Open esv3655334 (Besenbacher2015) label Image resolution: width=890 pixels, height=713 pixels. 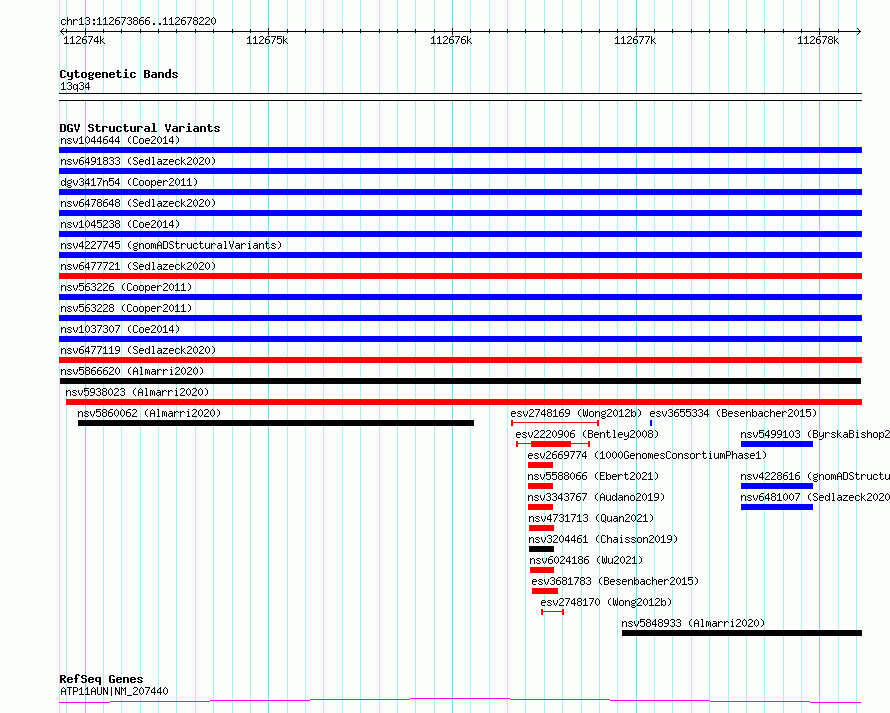click(733, 413)
